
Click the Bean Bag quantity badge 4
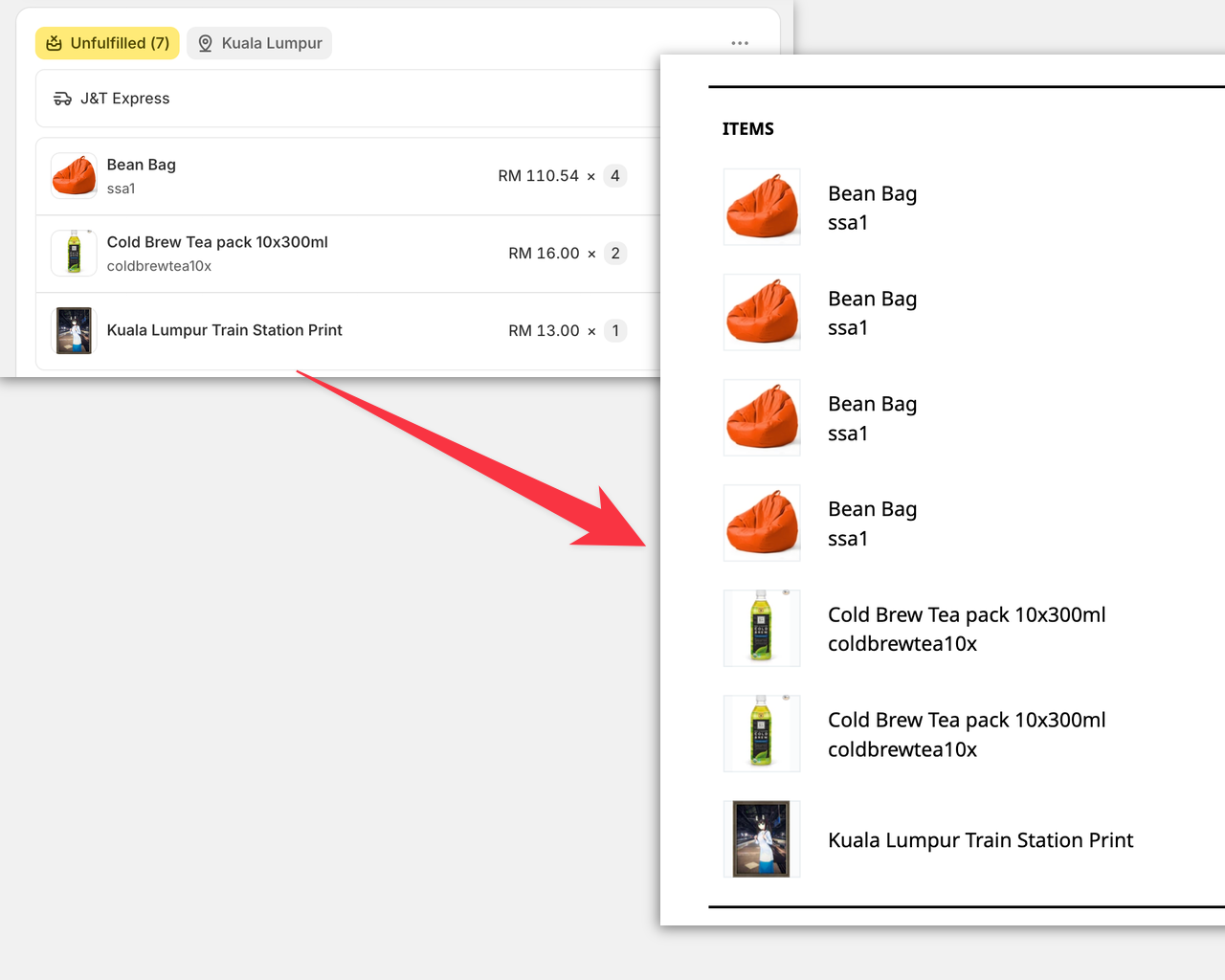(615, 176)
